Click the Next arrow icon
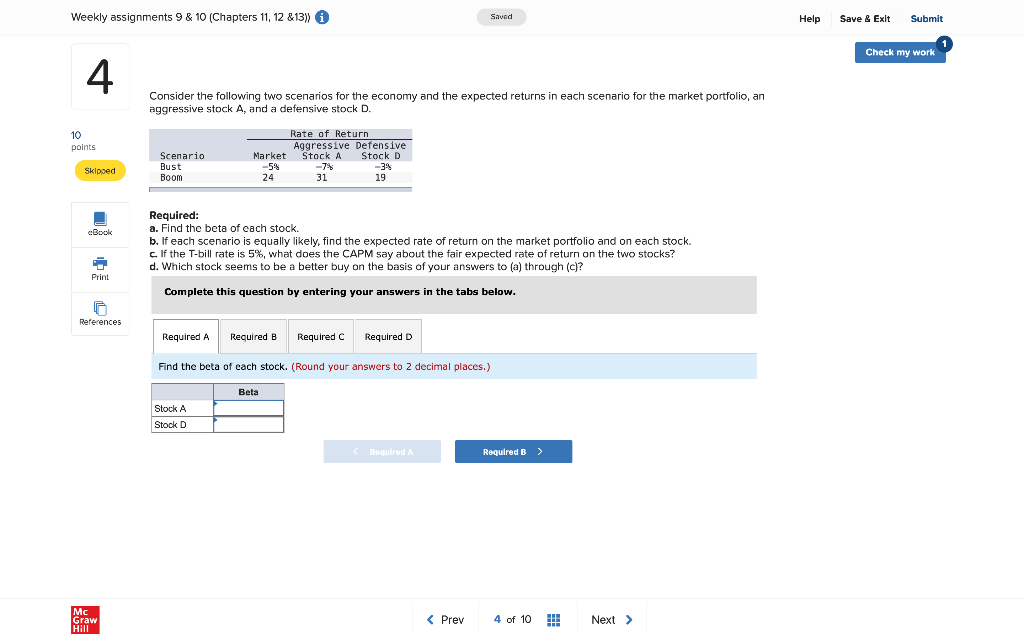The image size is (1024, 640). tap(630, 619)
